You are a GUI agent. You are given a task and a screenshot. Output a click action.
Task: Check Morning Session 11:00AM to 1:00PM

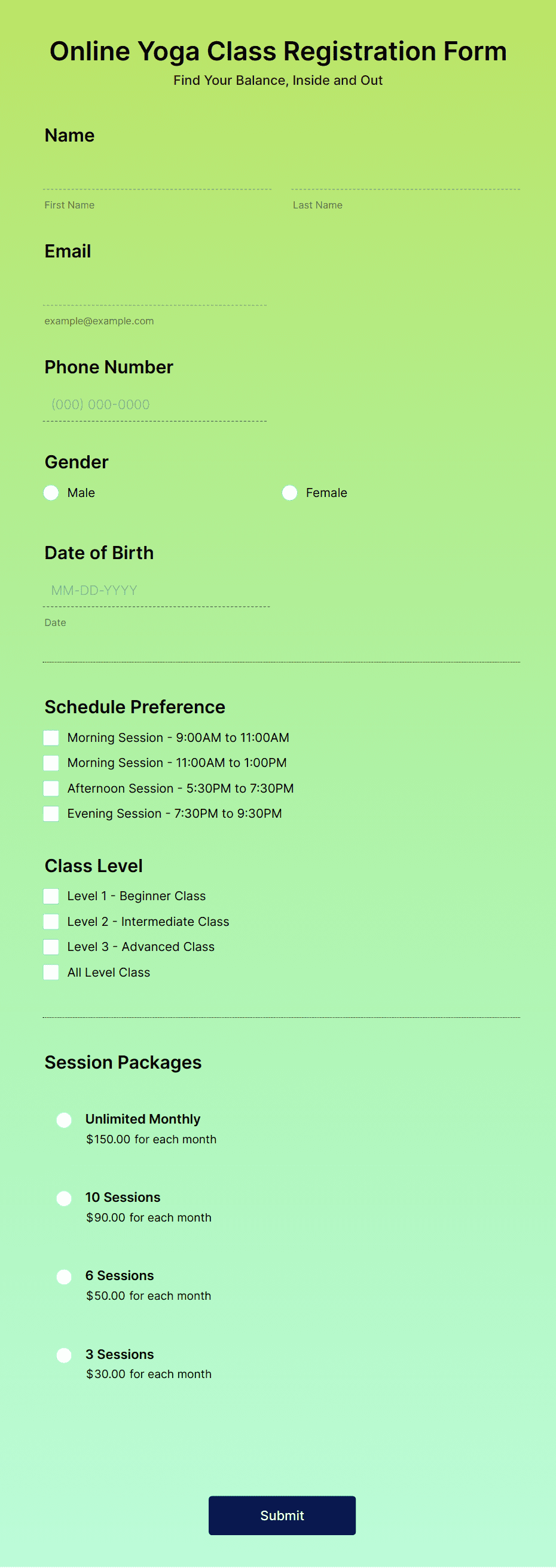click(51, 763)
